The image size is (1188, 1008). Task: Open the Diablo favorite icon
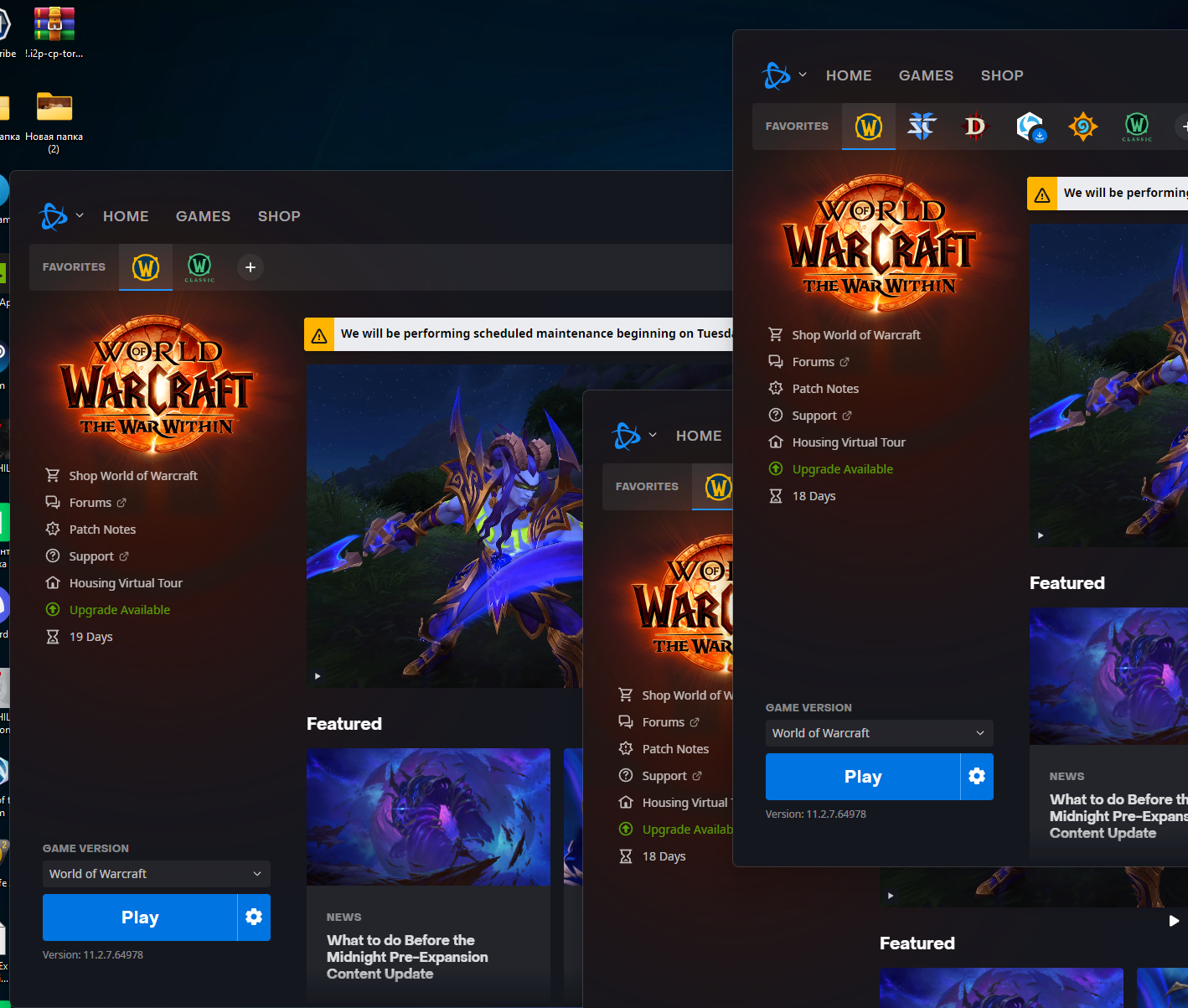pos(975,127)
